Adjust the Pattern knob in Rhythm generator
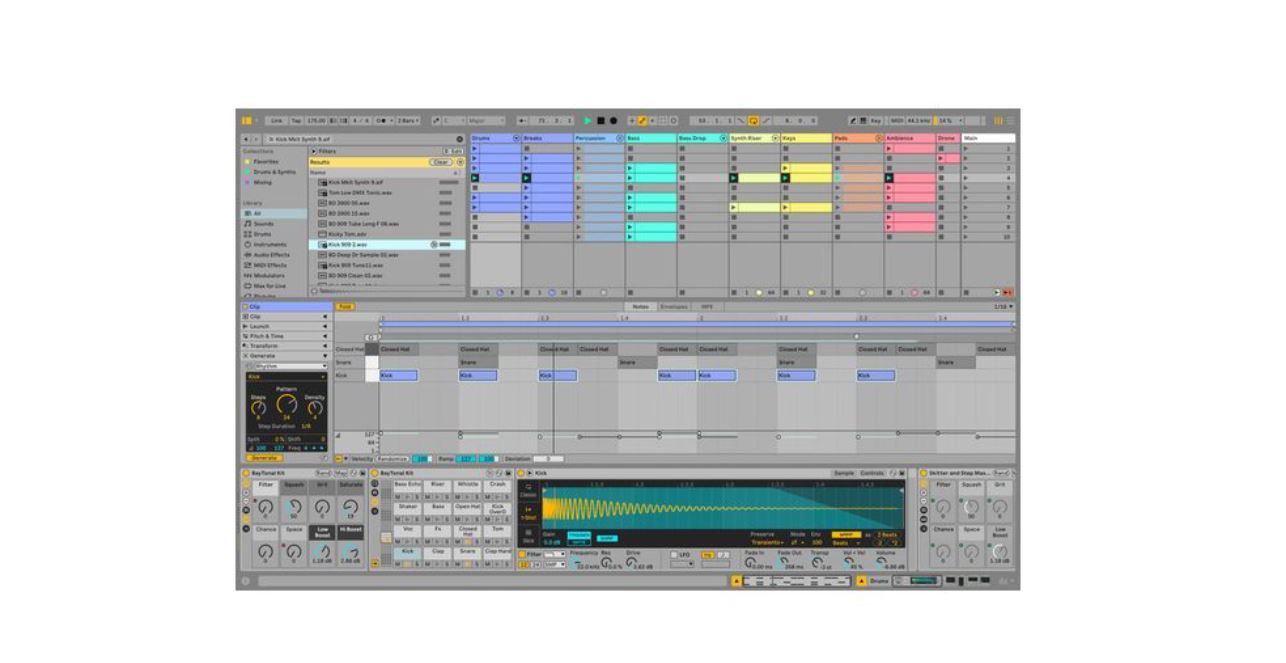Viewport: 1286px width, 663px height. click(x=287, y=405)
